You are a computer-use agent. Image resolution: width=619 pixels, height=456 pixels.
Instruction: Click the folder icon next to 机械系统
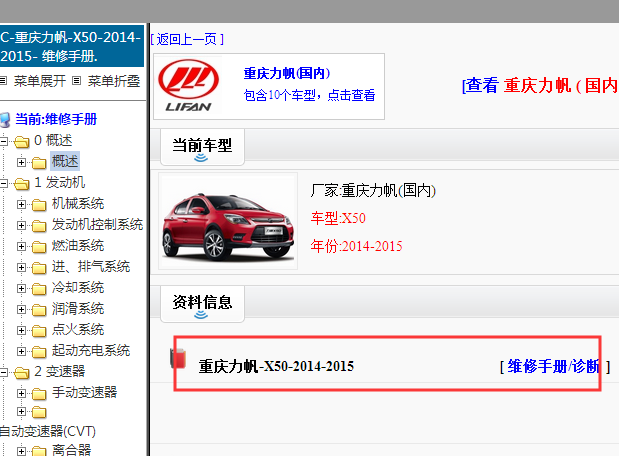pyautogui.click(x=39, y=204)
